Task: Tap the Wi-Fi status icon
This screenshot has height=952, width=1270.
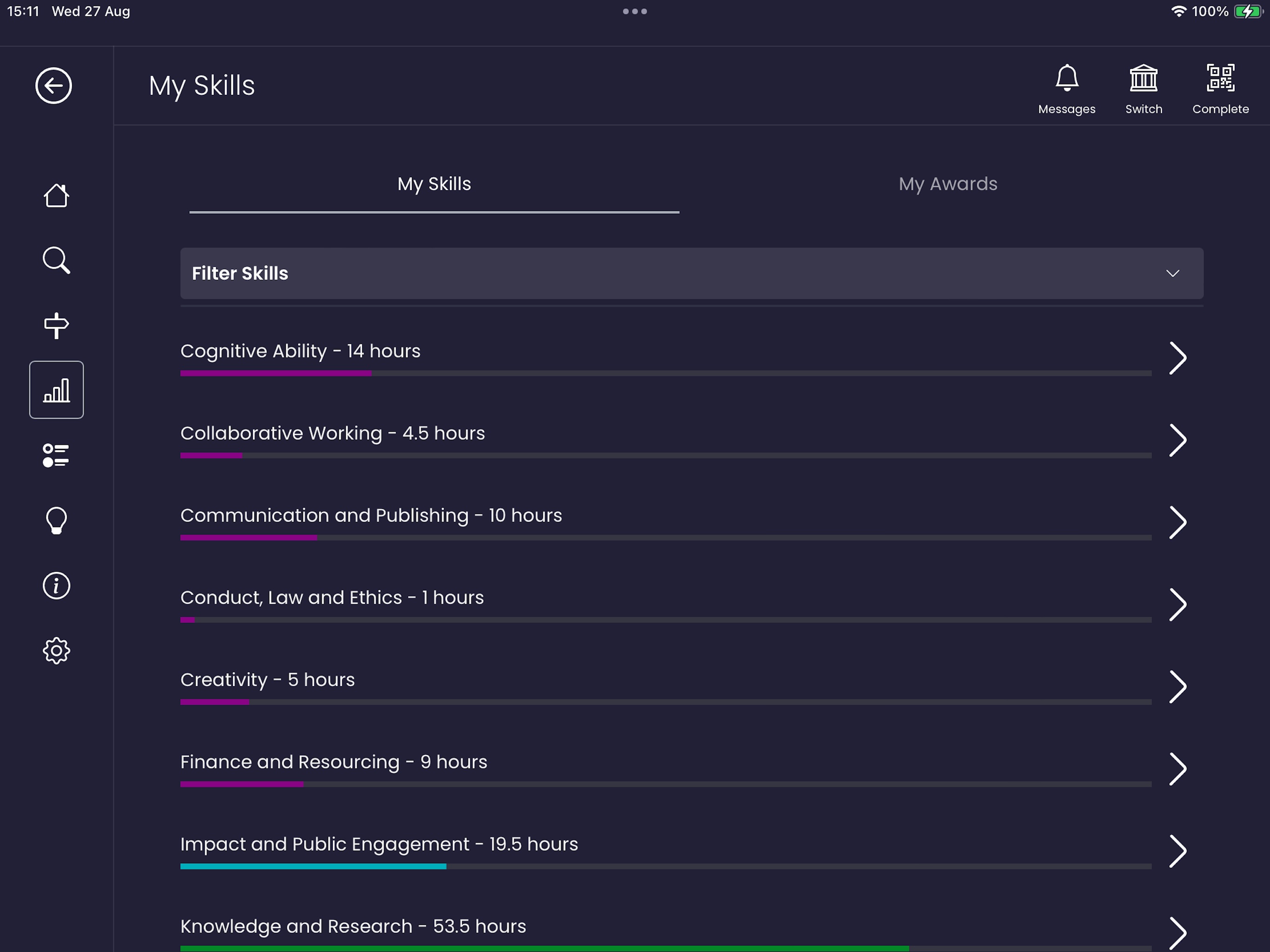Action: tap(1179, 12)
